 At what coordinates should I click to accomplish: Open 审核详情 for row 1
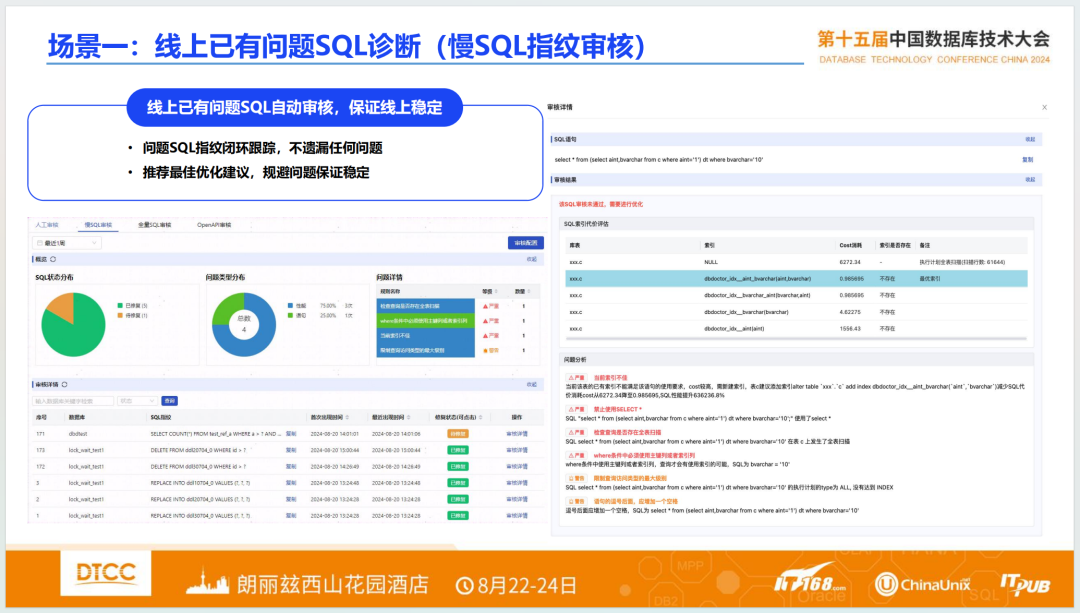pyautogui.click(x=517, y=516)
